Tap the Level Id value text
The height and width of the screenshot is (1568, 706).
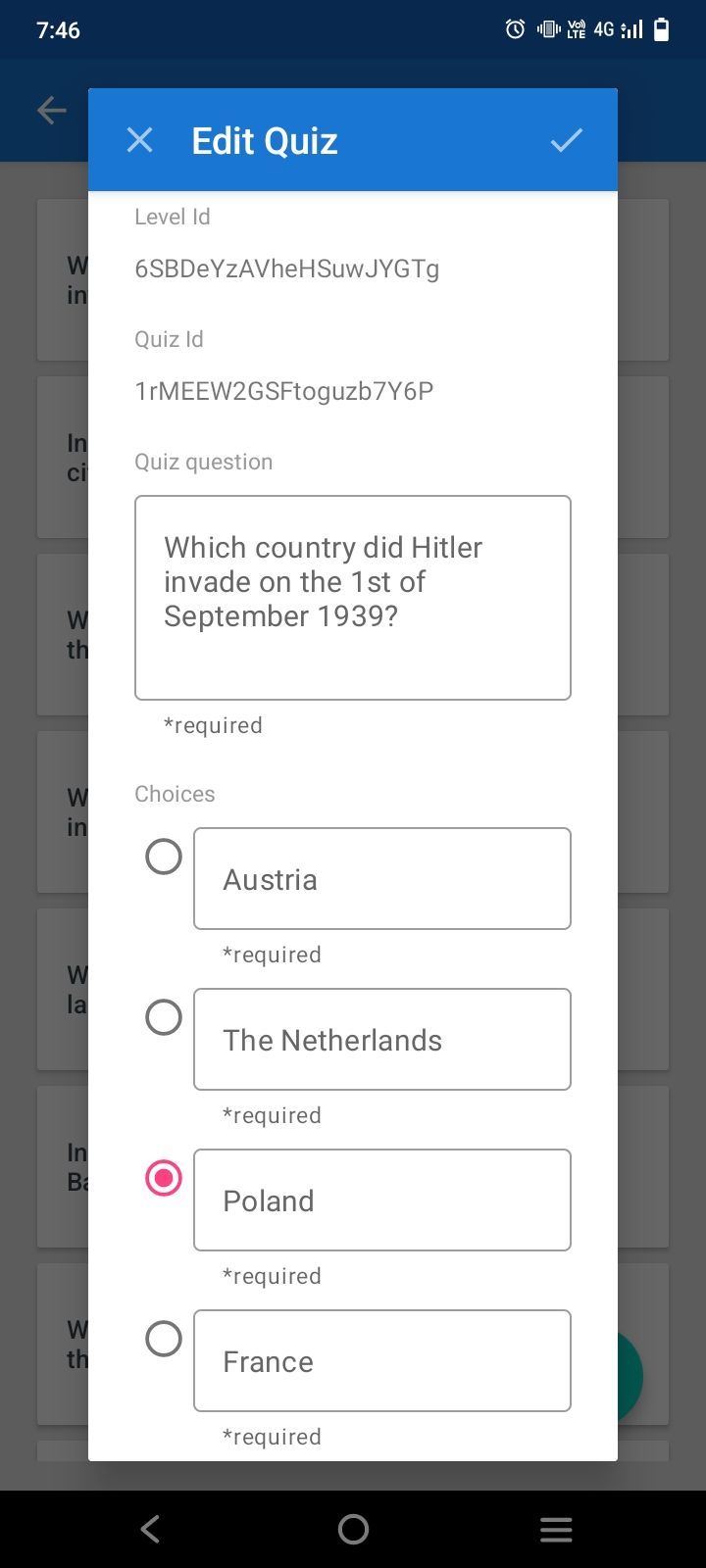(x=286, y=269)
